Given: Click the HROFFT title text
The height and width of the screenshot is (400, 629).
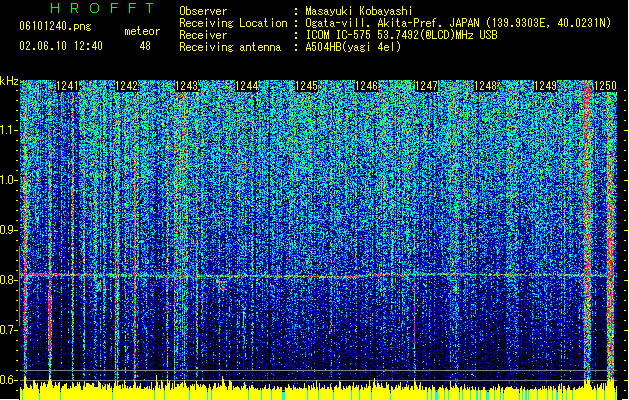Looking at the screenshot, I should [102, 8].
